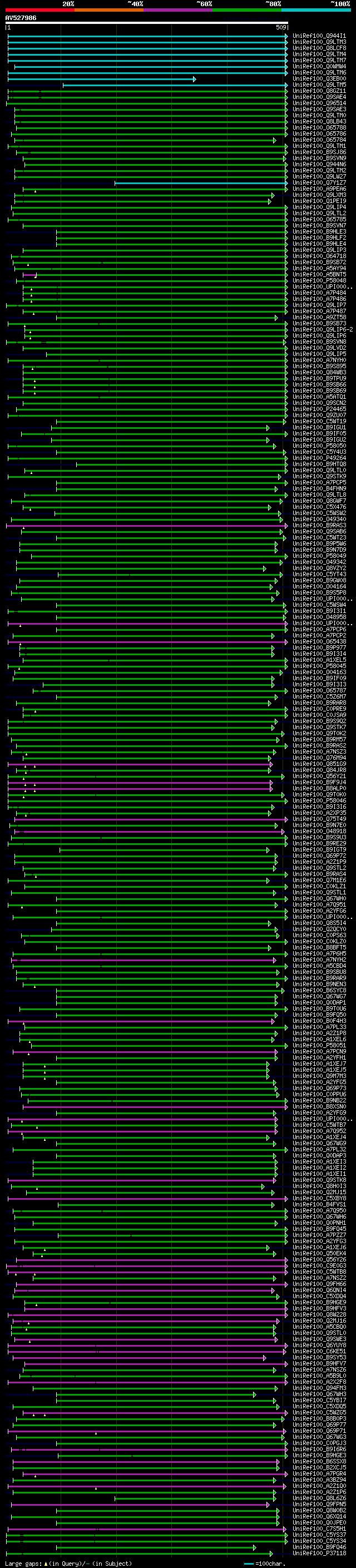The width and height of the screenshot is (356, 1568).
Task: Select hit label UniRef100_Q9LTM4
Action: [x=319, y=54]
